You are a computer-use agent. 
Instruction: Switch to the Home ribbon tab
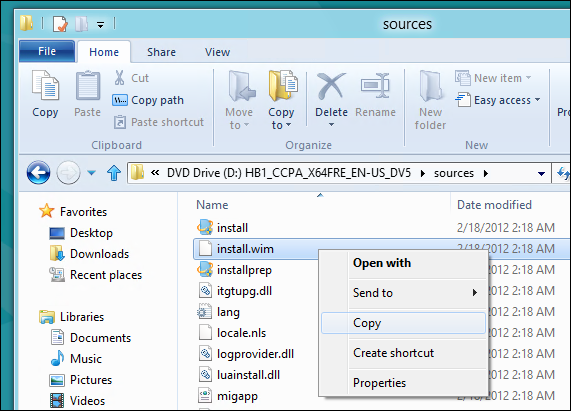click(x=104, y=52)
